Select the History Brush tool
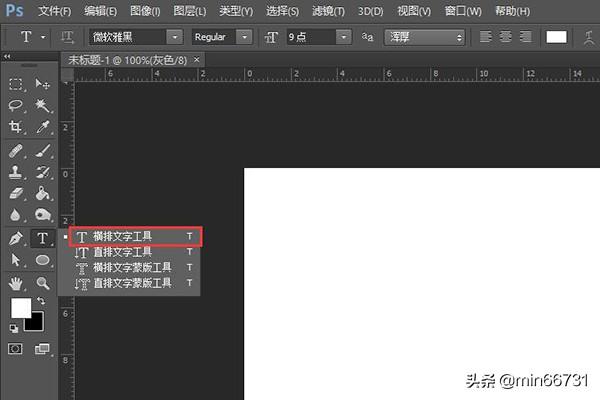The image size is (600, 400). pos(42,172)
